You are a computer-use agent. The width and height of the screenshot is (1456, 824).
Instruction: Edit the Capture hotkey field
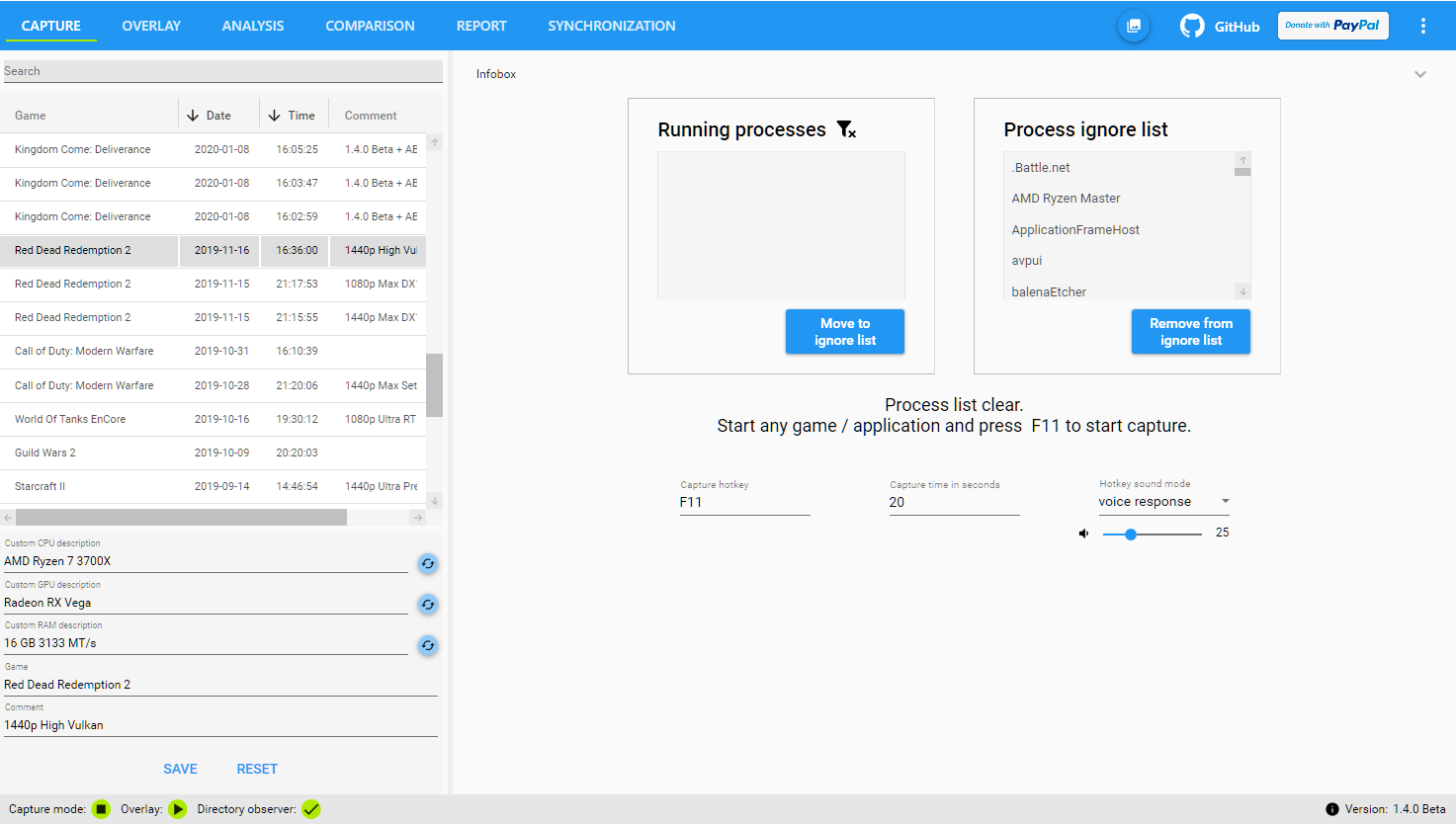[744, 502]
